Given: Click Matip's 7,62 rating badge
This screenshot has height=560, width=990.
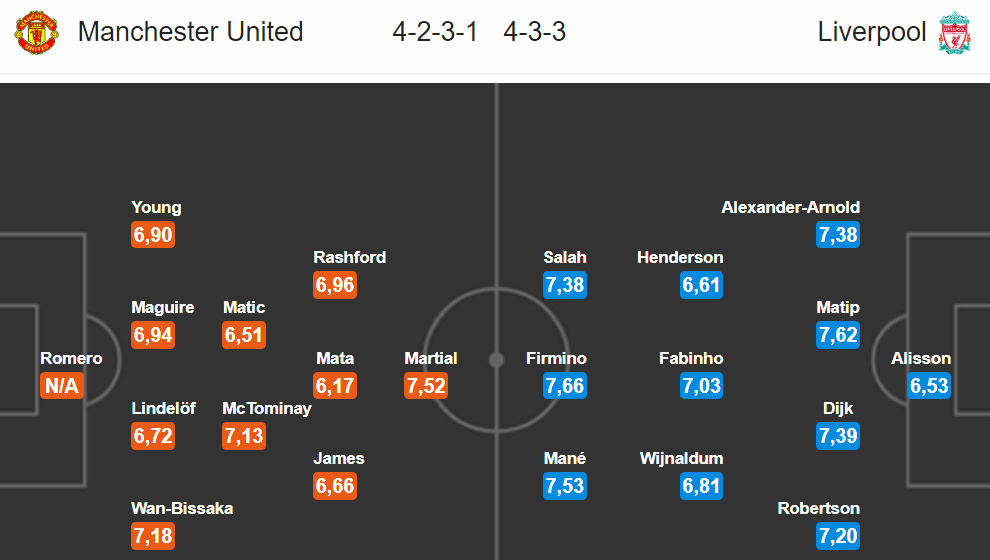Looking at the screenshot, I should (x=838, y=335).
